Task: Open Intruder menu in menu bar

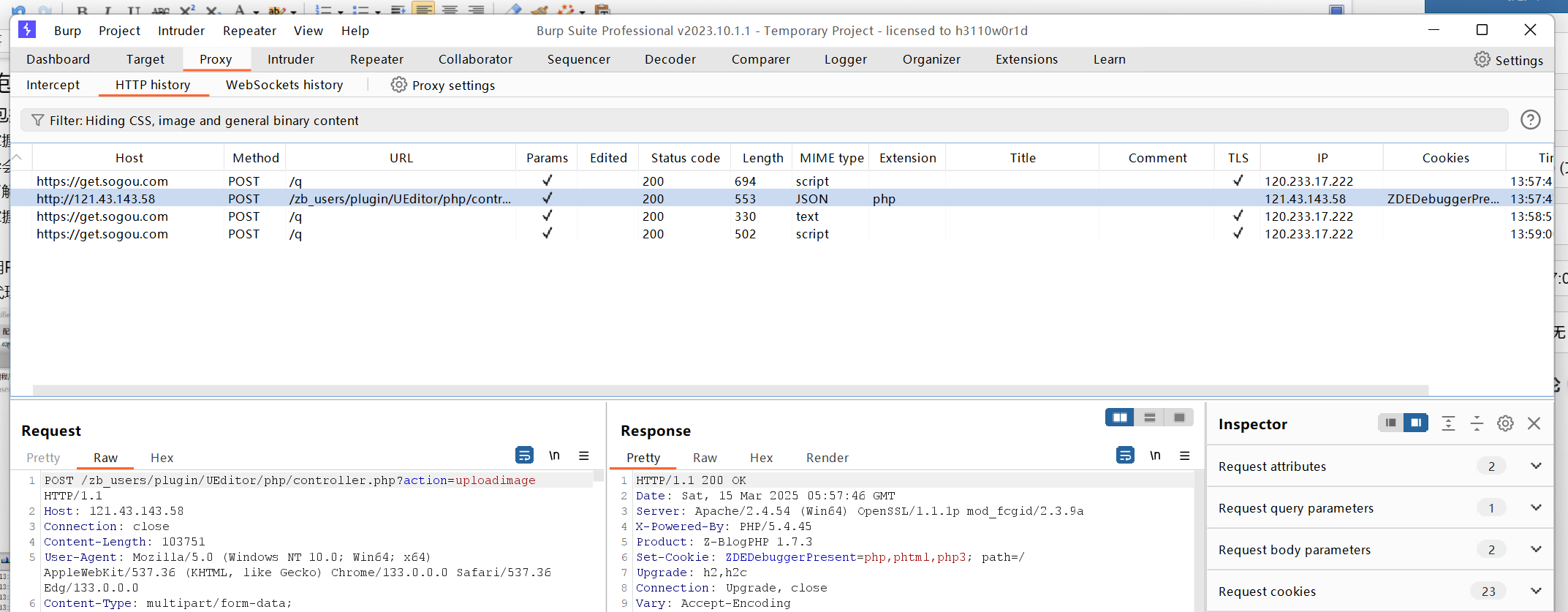Action: 181,31
